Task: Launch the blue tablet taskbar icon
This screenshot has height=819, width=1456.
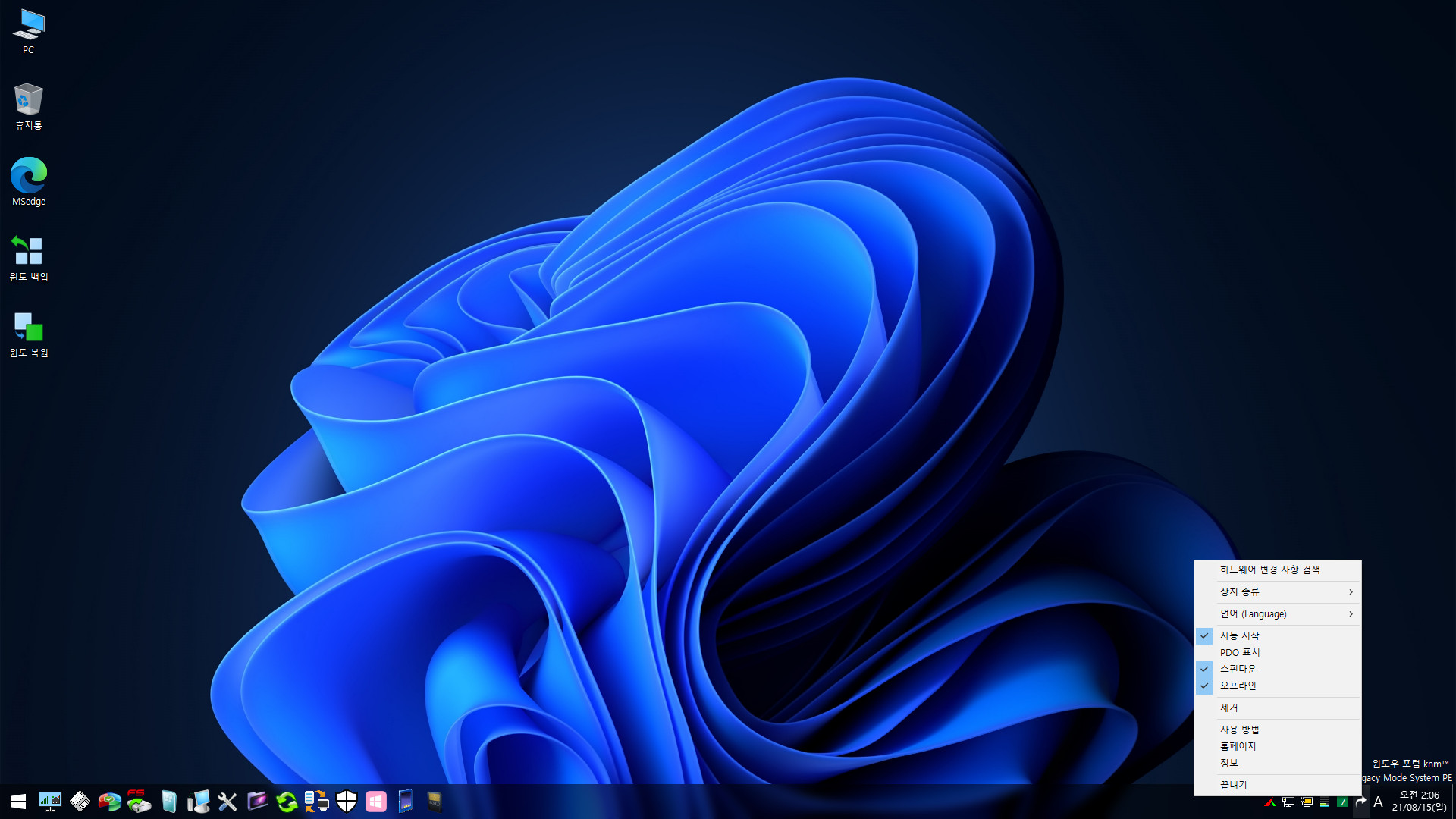Action: [x=406, y=802]
